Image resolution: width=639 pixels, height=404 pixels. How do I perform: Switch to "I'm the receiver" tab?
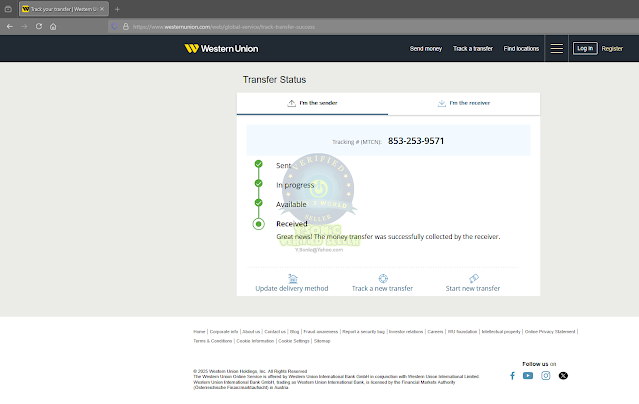464,103
